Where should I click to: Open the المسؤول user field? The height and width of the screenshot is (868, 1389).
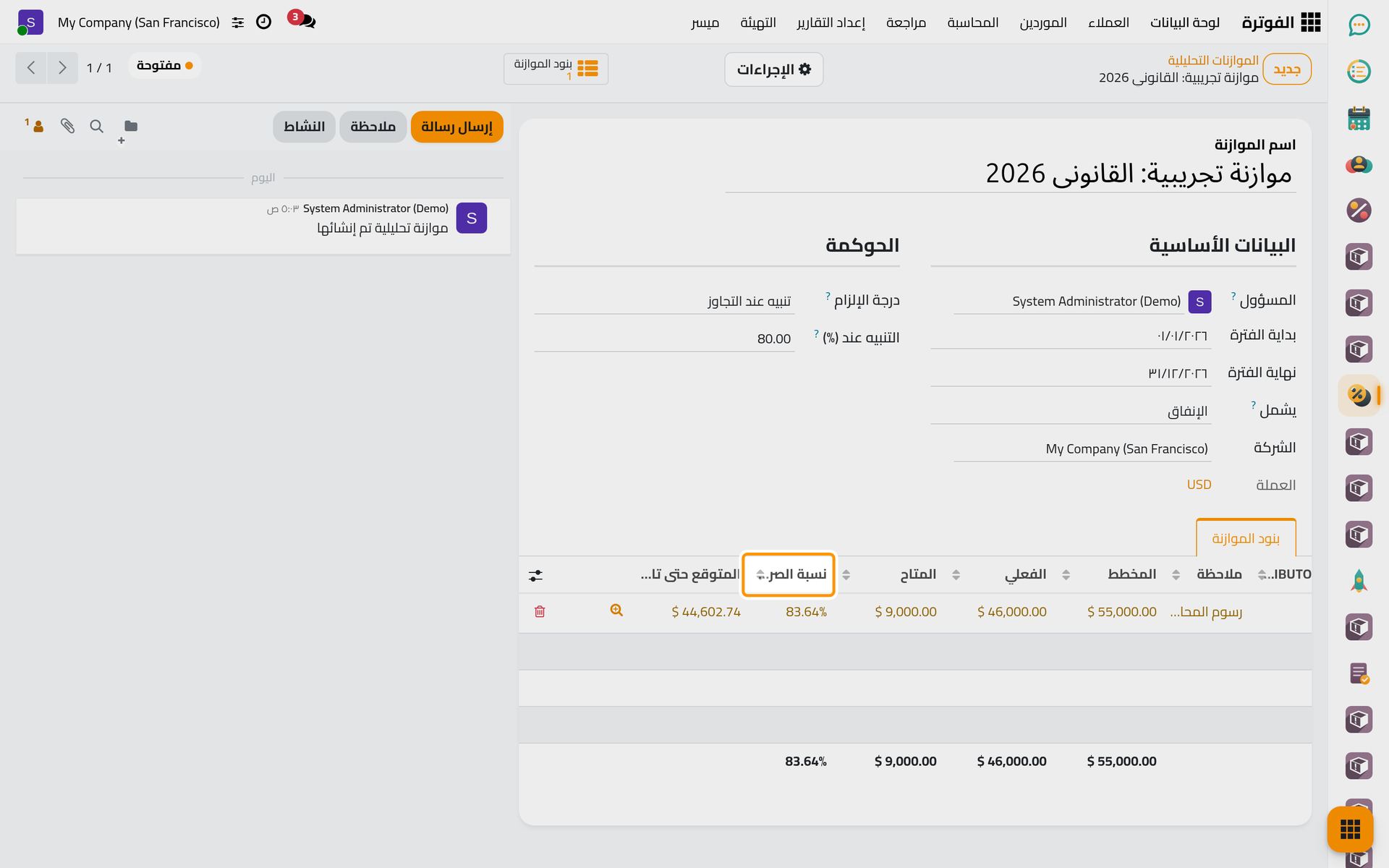coord(1082,301)
